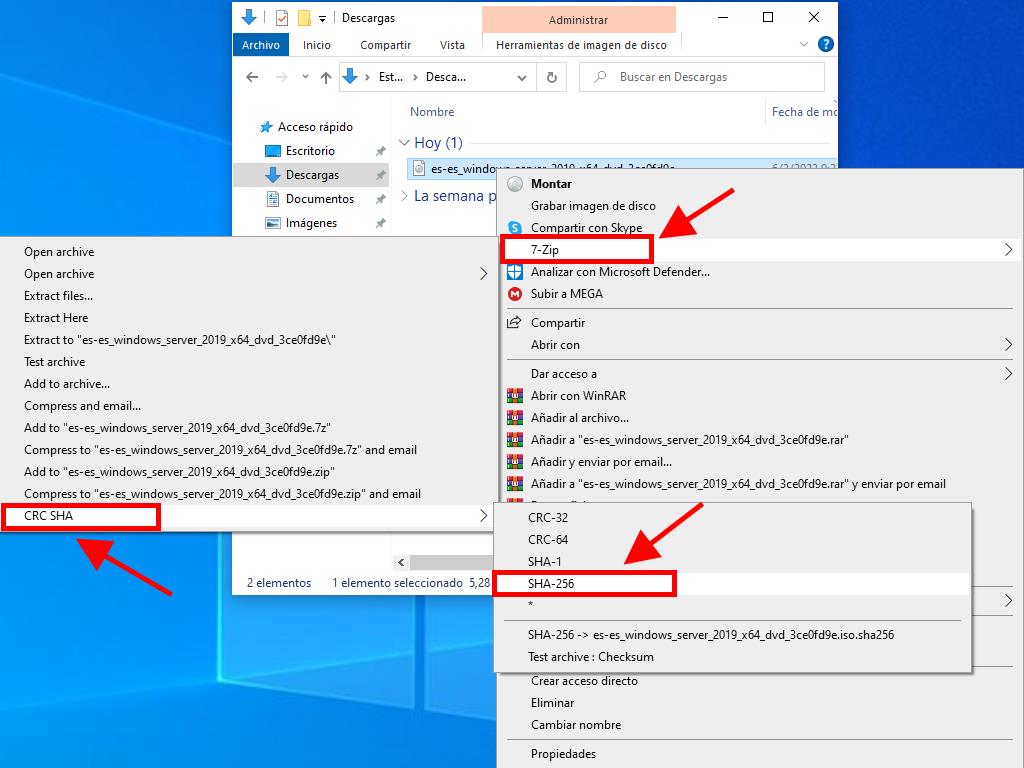The image size is (1024, 768).
Task: Click the pin icon next to Documentos
Action: [x=380, y=199]
